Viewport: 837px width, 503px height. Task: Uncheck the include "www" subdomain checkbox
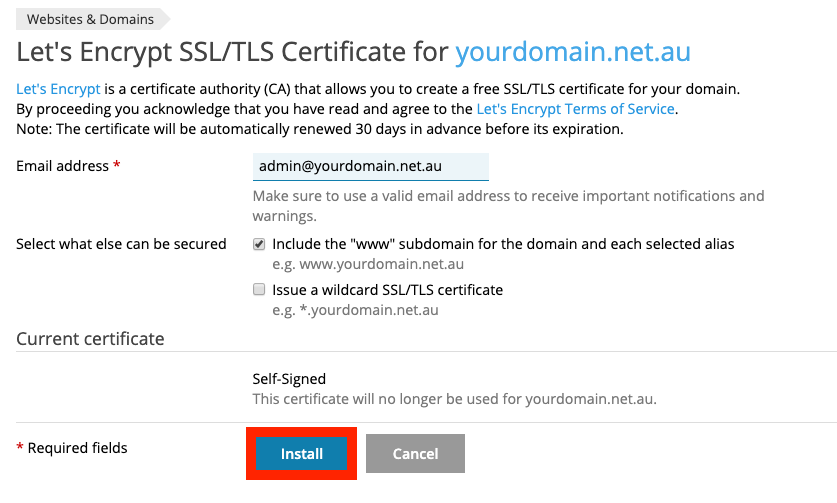(x=259, y=244)
